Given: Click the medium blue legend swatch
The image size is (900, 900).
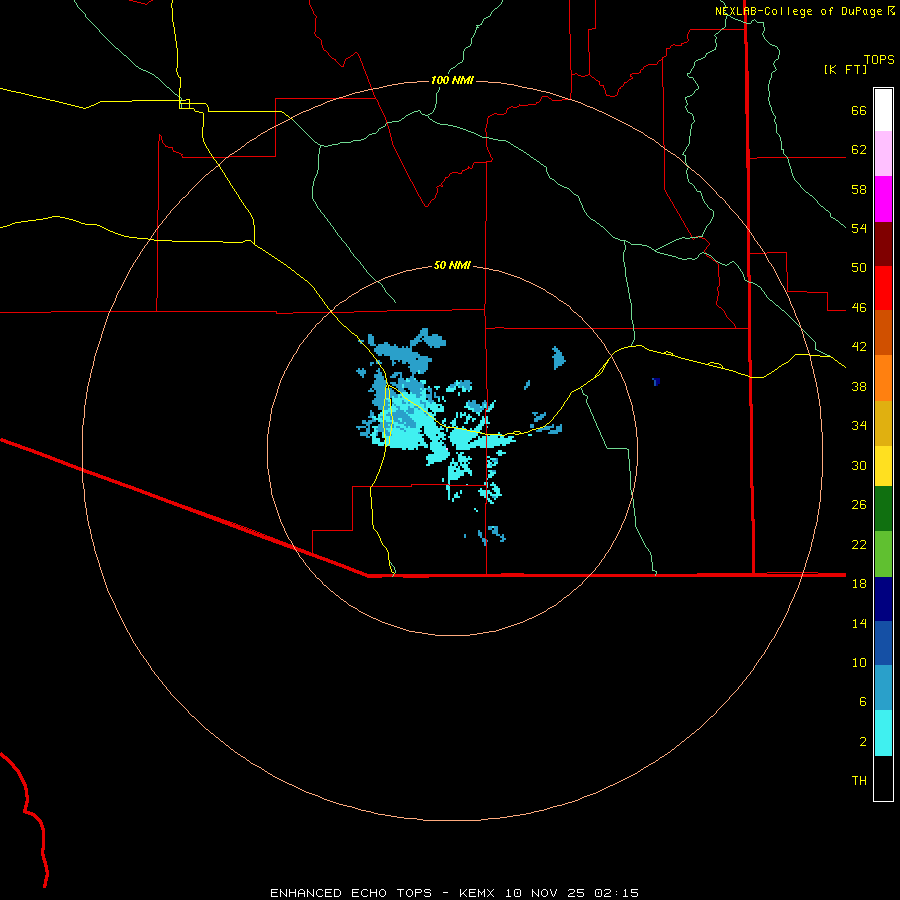Looking at the screenshot, I should pos(883,643).
